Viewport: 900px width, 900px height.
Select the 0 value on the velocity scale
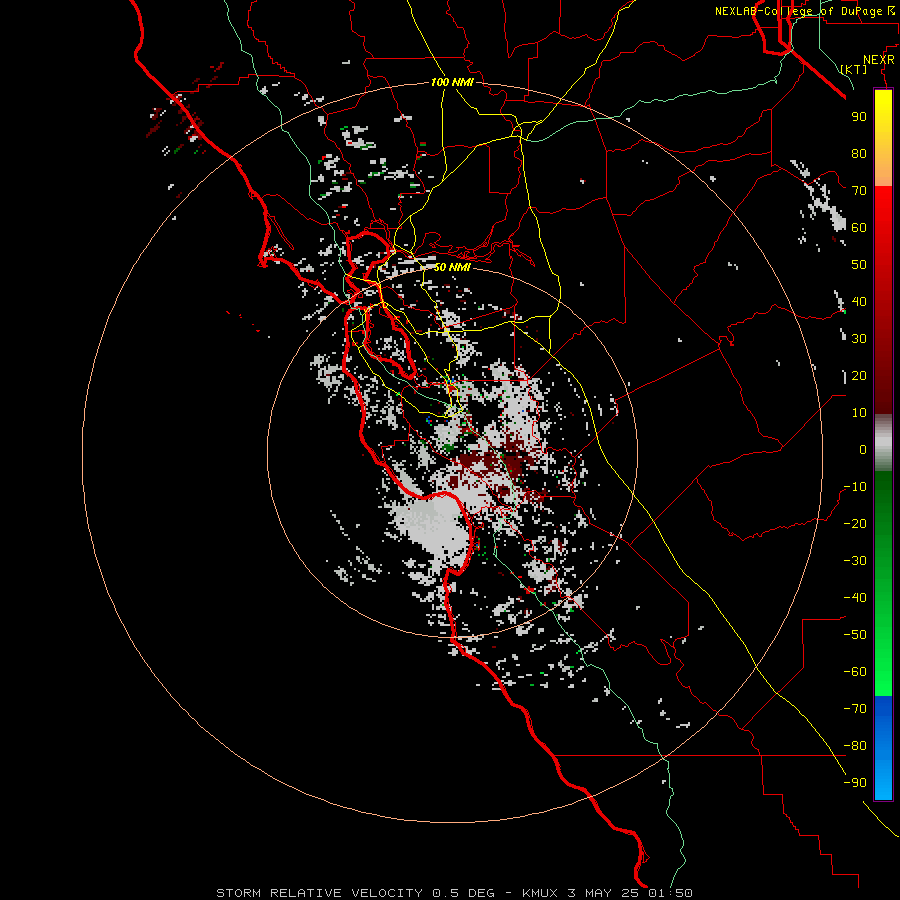point(863,449)
